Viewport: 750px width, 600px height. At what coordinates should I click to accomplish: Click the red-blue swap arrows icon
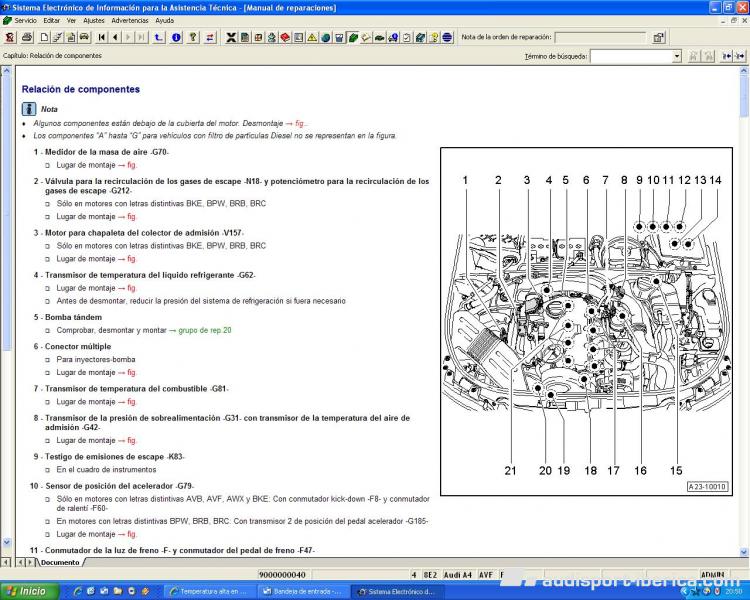[x=210, y=37]
